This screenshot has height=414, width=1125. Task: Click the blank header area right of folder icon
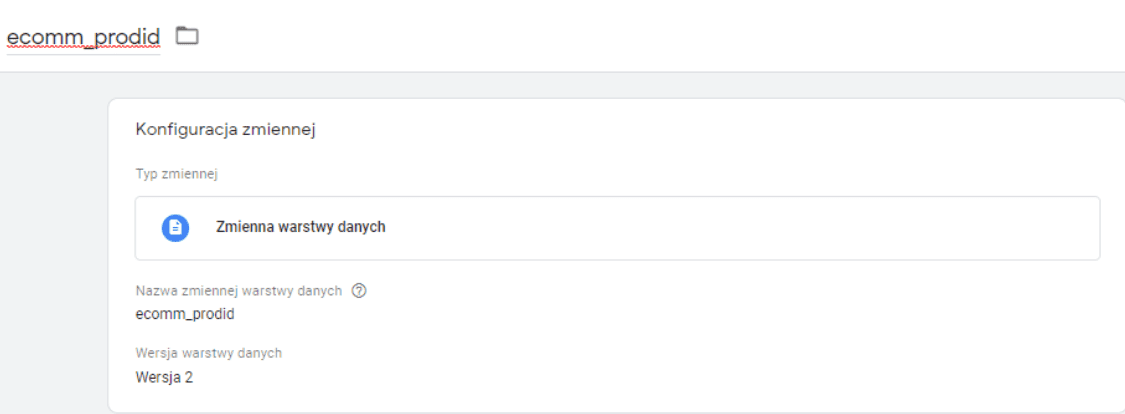[600, 36]
